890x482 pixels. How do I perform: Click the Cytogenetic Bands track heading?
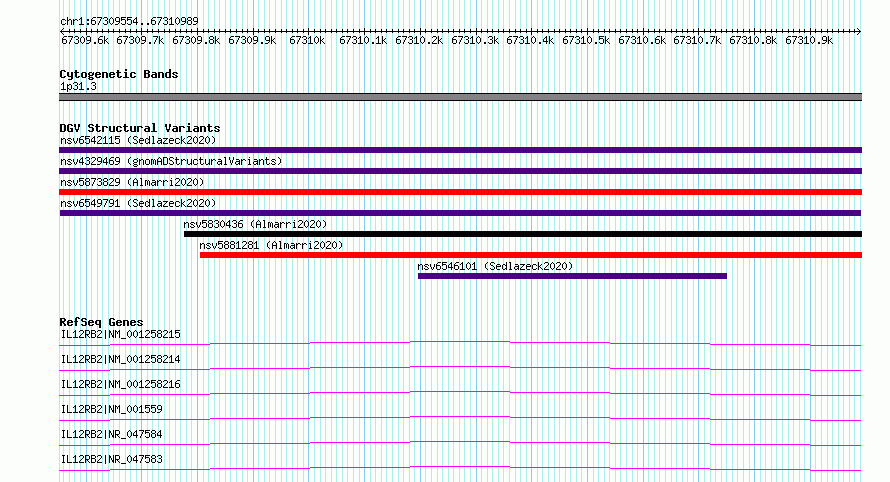point(119,74)
